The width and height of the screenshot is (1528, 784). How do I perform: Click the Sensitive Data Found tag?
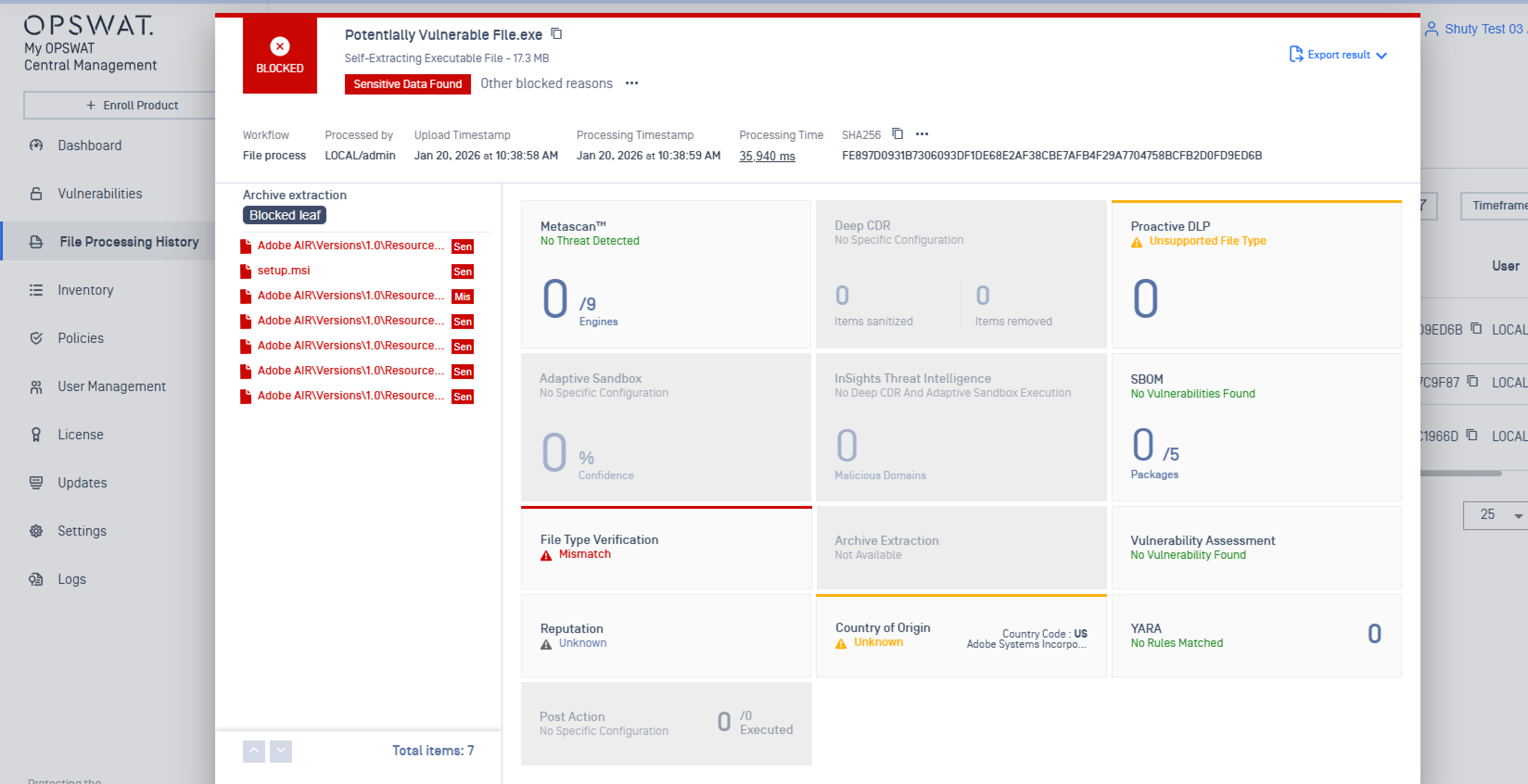click(407, 84)
